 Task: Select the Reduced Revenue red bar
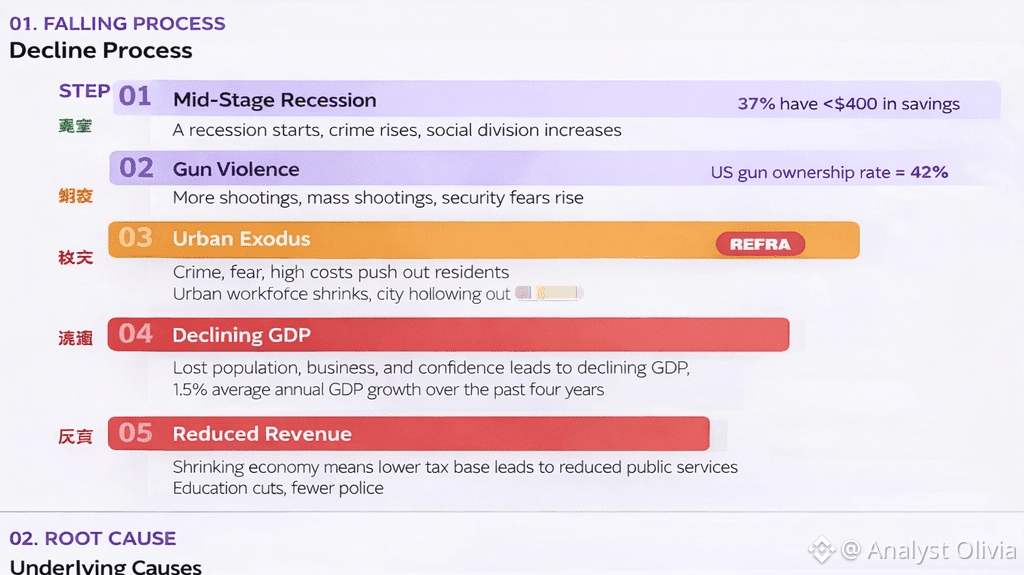(x=409, y=433)
